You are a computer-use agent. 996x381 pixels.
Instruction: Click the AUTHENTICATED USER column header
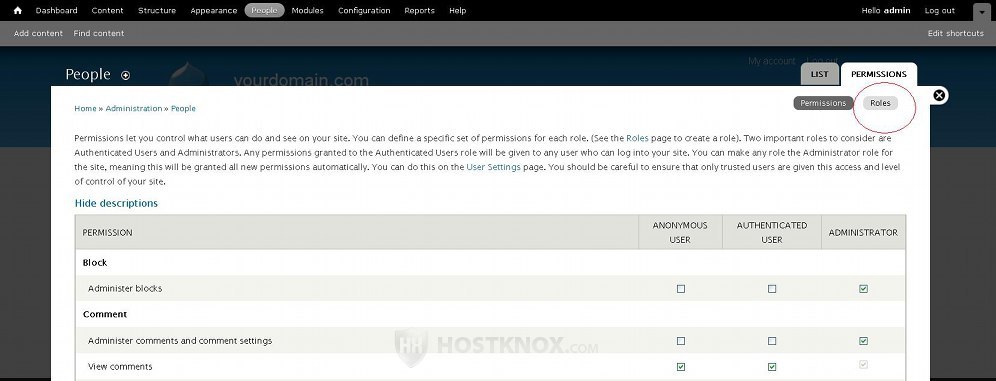[772, 232]
